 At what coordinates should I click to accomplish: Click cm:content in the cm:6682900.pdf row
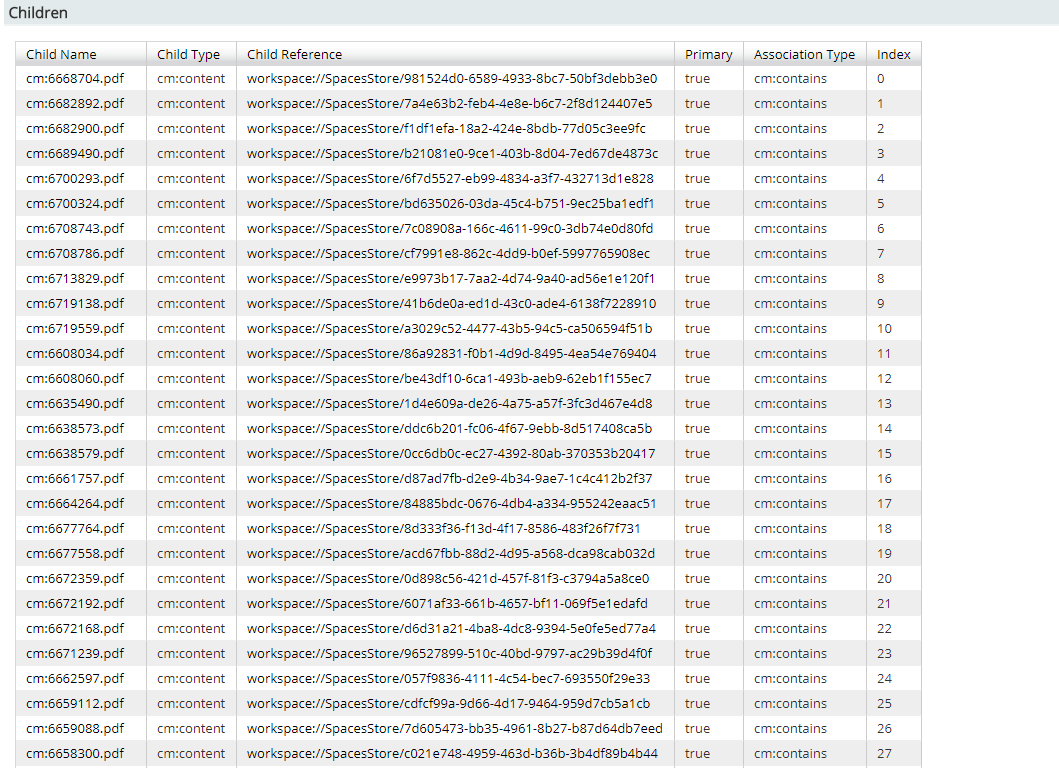[191, 128]
